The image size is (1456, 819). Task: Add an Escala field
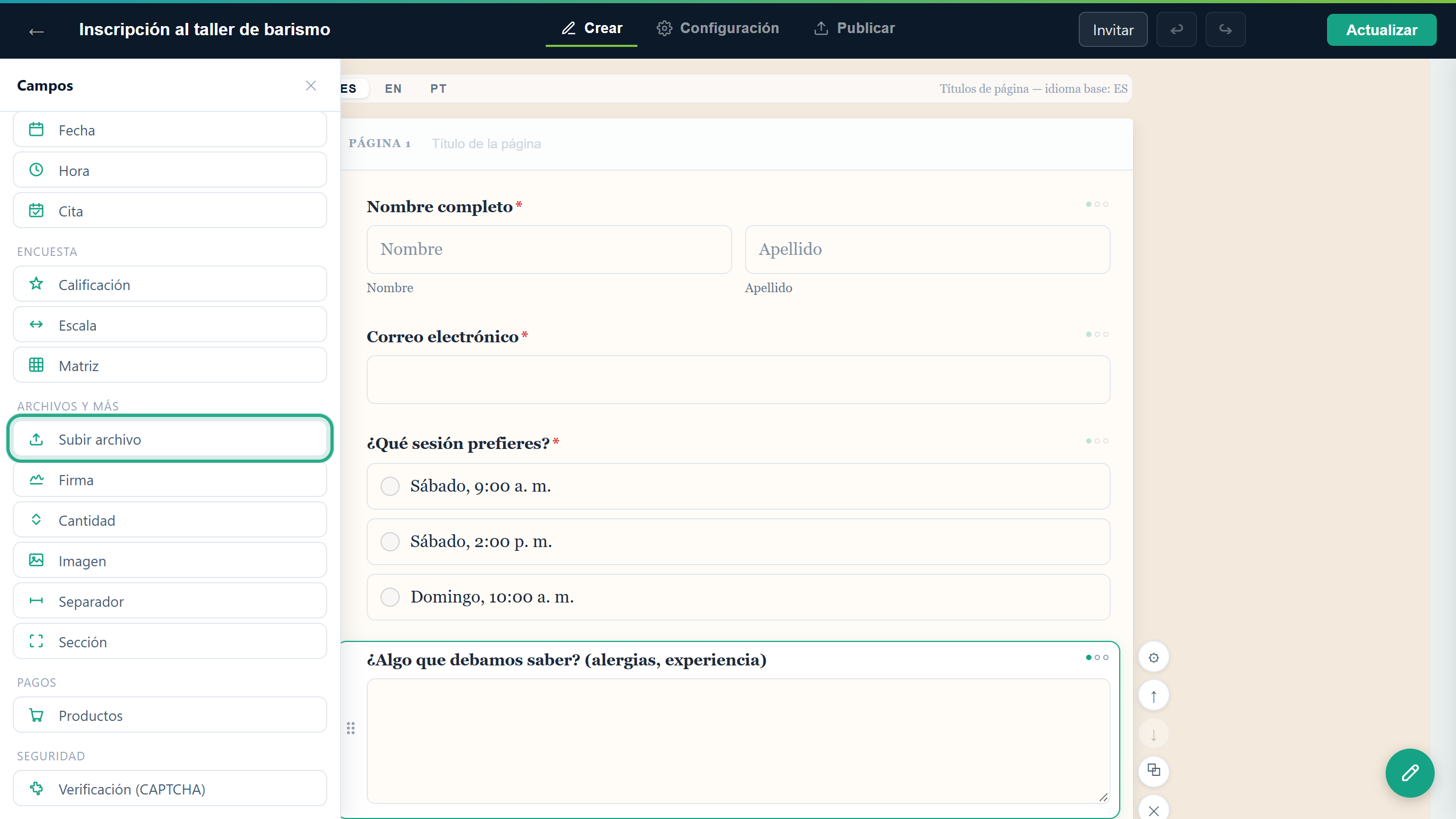click(170, 325)
